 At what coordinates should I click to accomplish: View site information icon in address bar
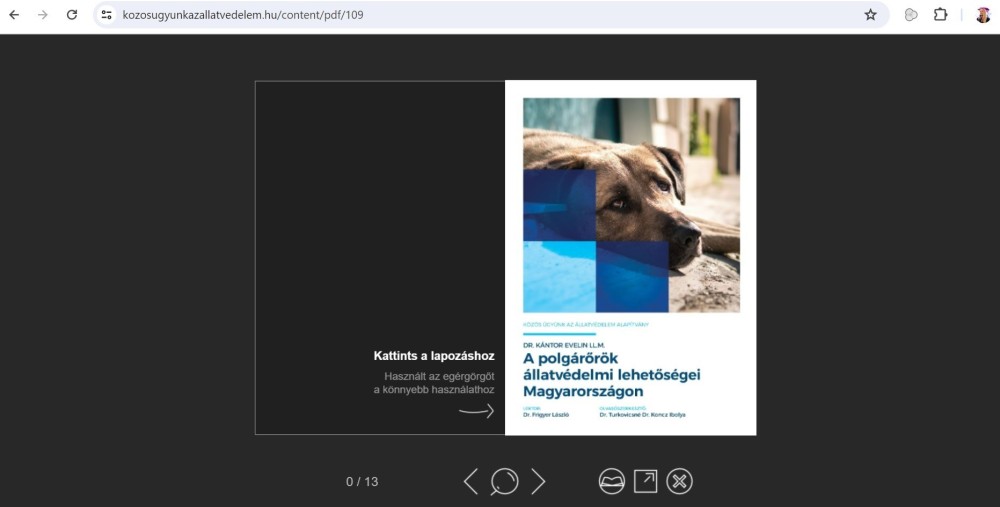click(107, 15)
